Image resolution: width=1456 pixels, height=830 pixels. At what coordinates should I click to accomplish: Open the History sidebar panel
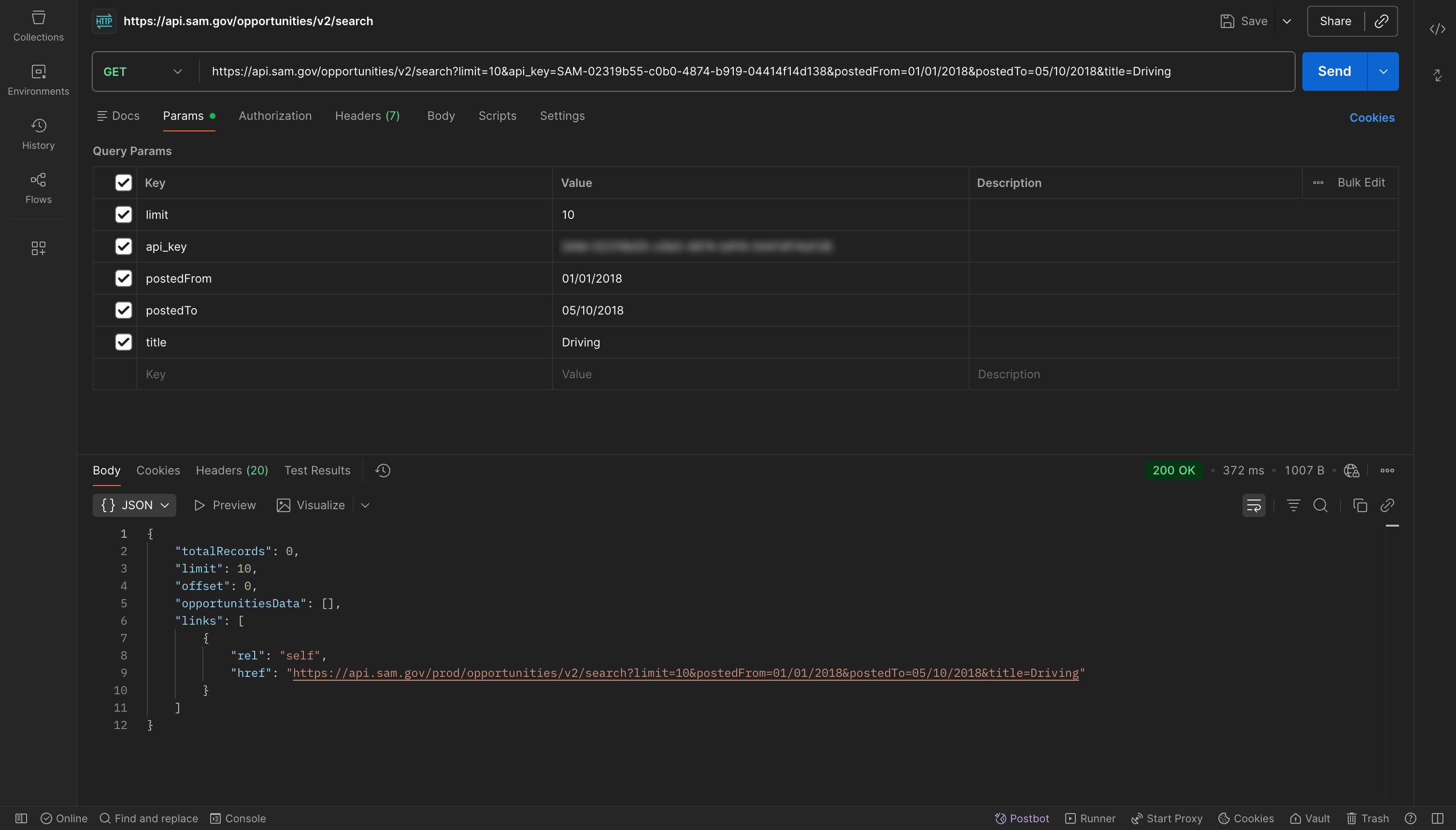coord(38,134)
